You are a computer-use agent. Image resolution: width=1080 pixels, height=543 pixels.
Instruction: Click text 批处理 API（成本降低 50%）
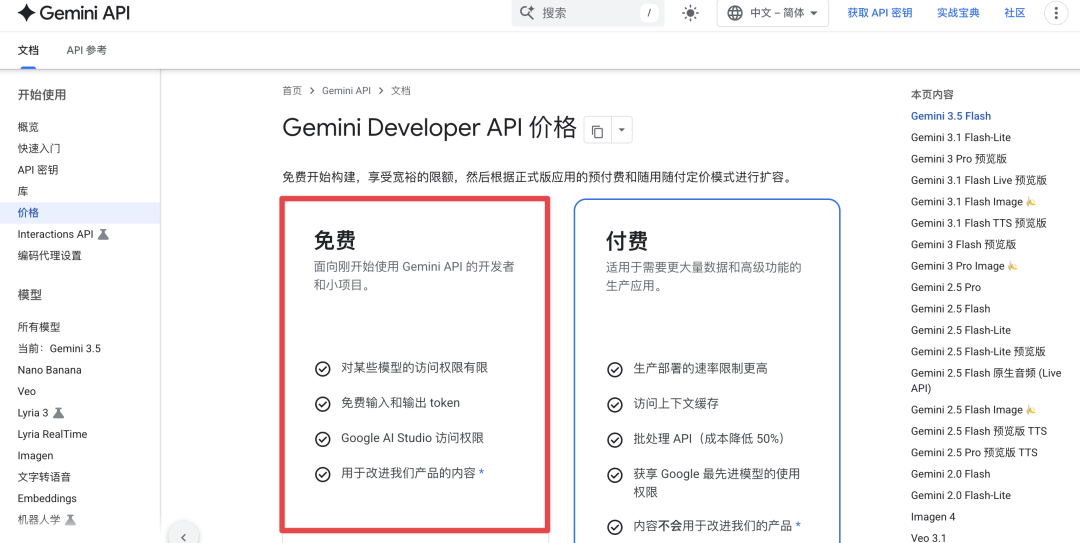[x=709, y=439]
